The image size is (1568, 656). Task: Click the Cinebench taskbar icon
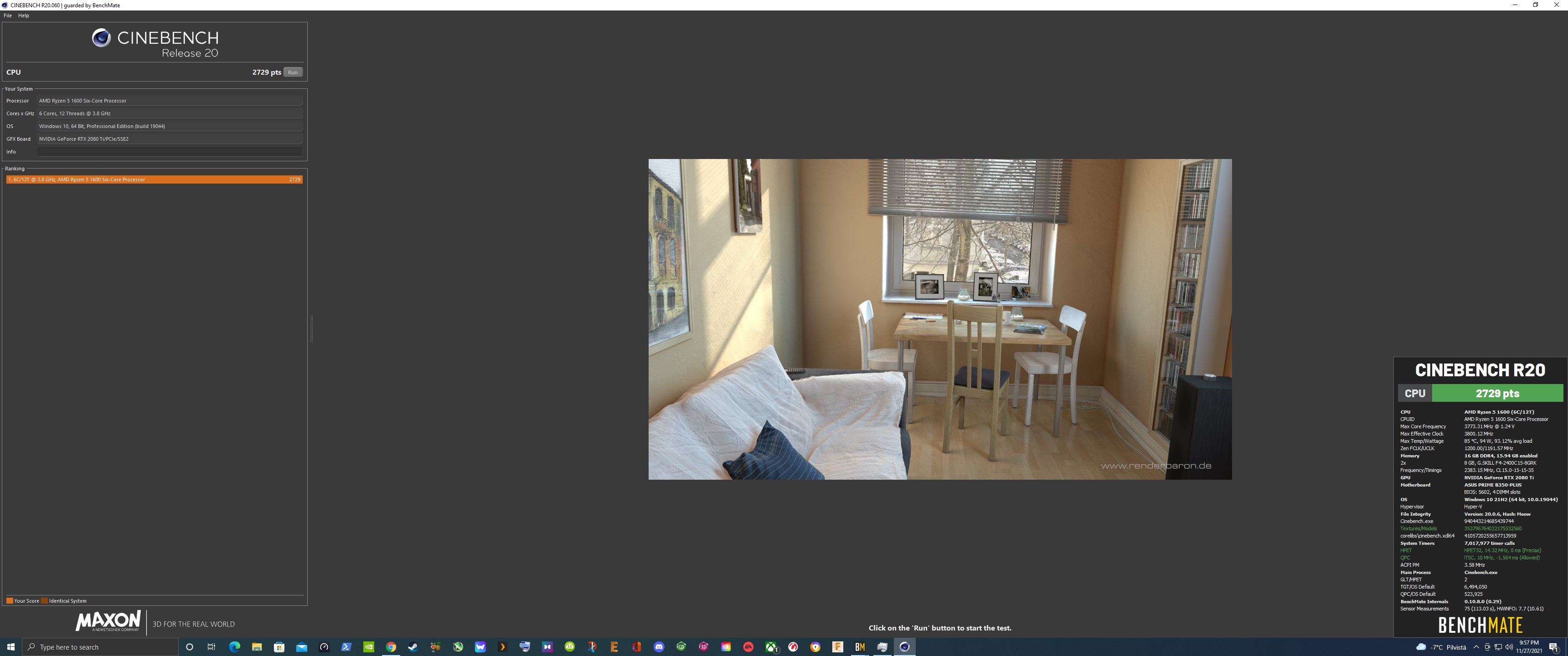(904, 647)
